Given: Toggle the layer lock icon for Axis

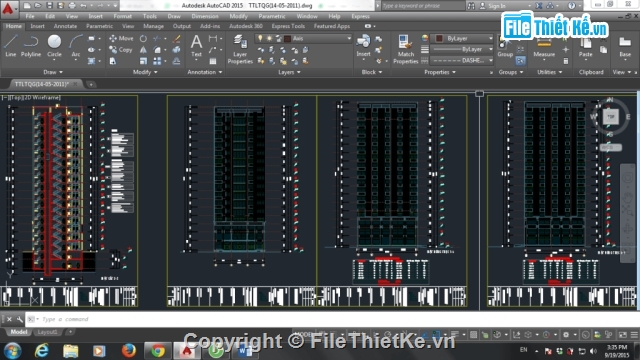Looking at the screenshot, I should point(278,38).
